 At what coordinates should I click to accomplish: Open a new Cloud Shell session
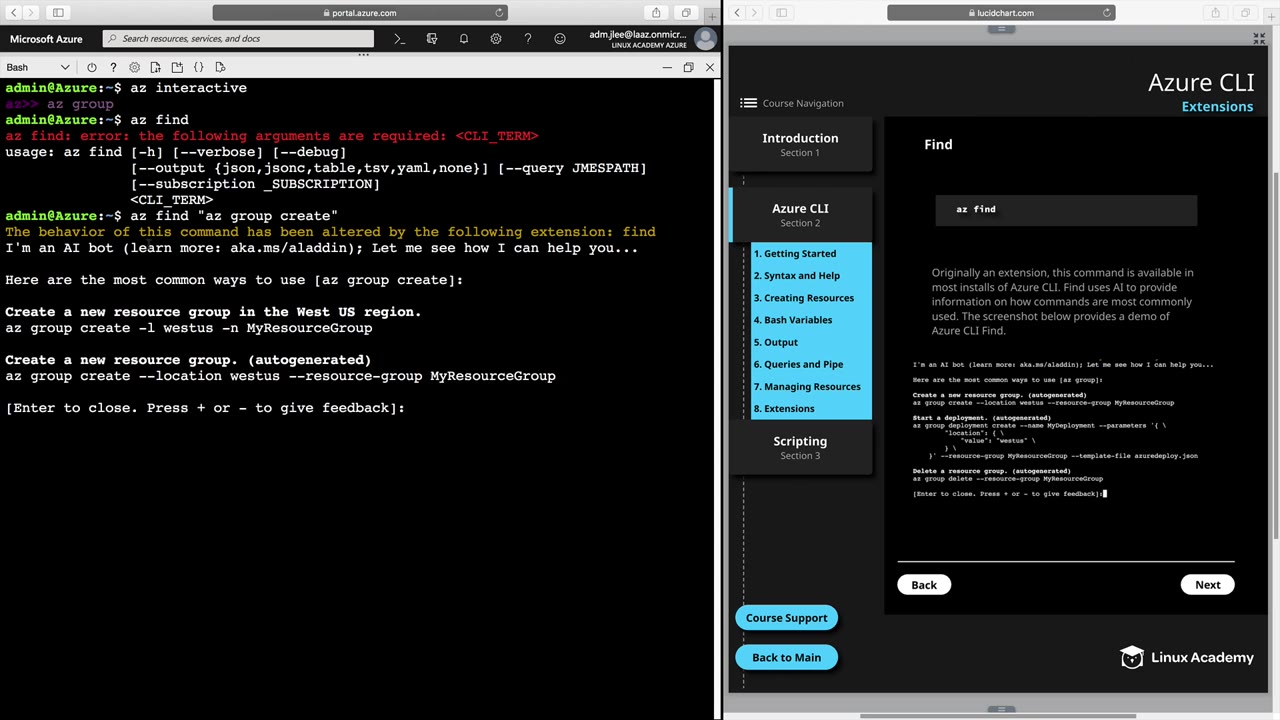click(x=177, y=67)
